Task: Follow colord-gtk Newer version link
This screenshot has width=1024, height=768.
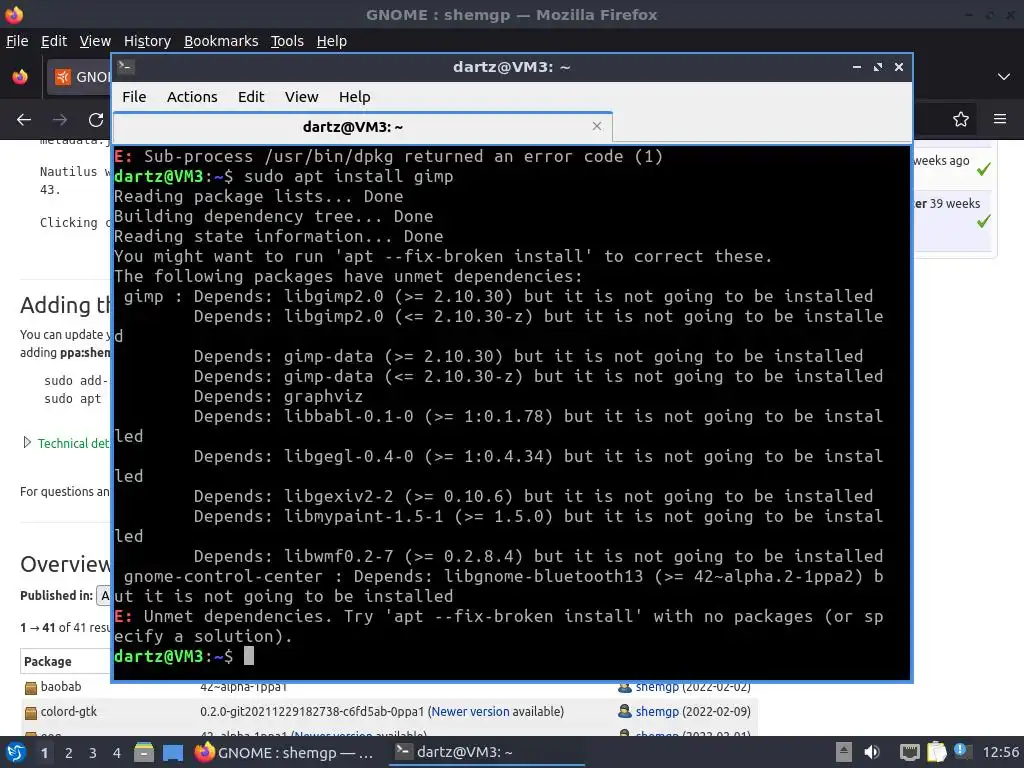Action: tap(470, 711)
